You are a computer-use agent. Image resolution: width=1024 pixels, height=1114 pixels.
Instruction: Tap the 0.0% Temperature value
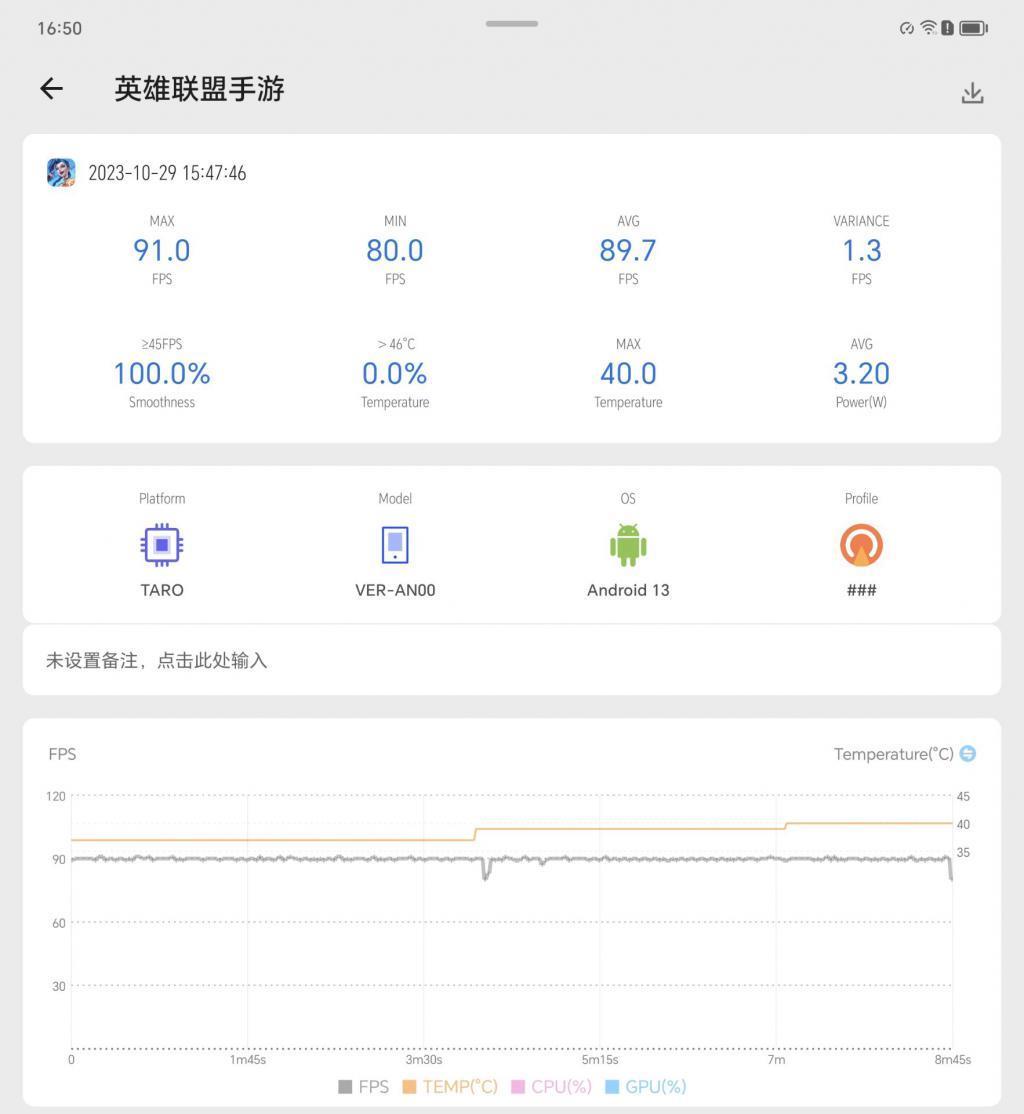click(395, 374)
